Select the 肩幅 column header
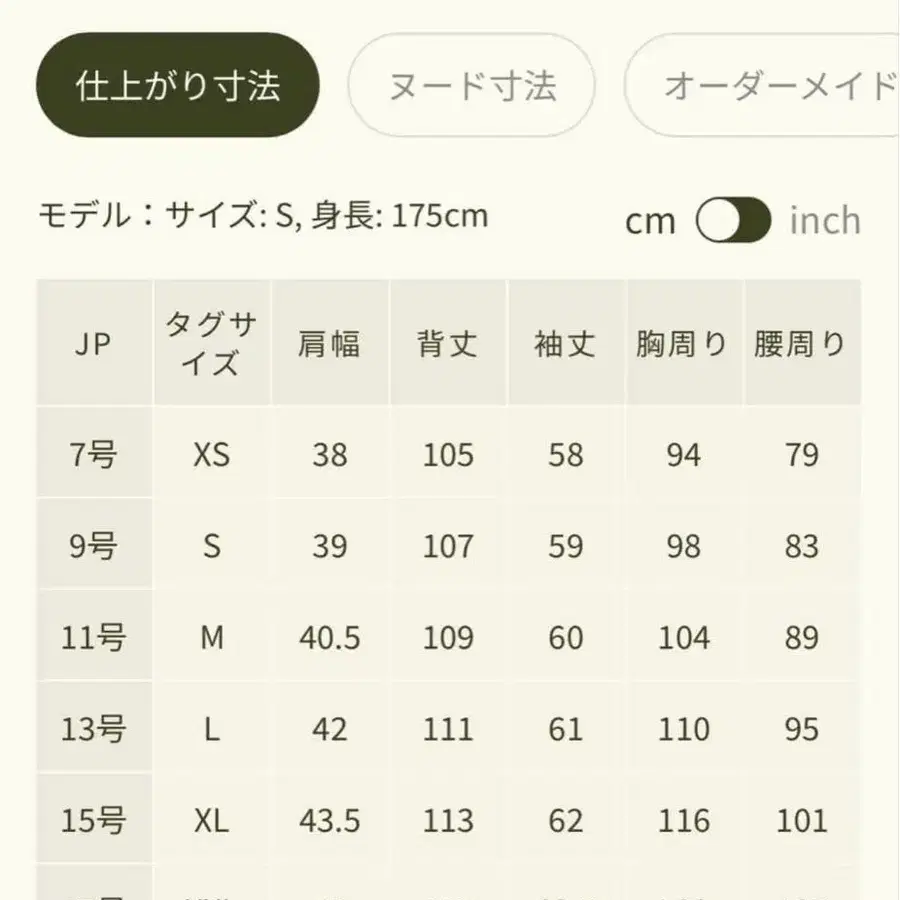The width and height of the screenshot is (900, 900). coord(331,342)
